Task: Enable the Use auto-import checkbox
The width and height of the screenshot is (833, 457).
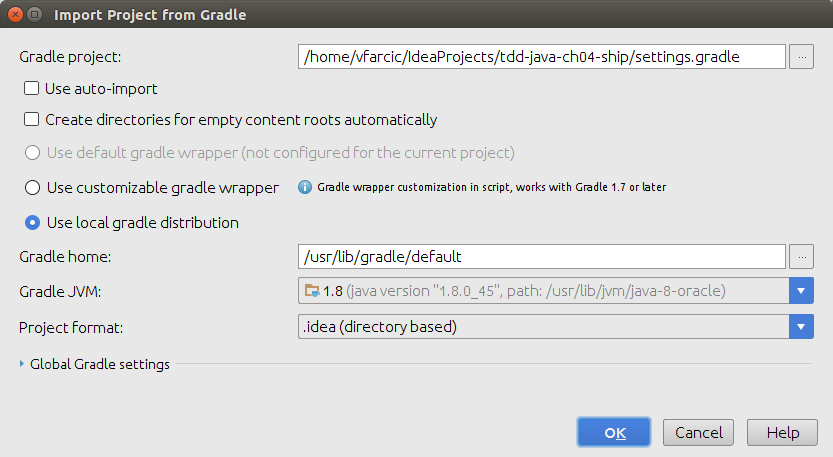Action: pos(31,88)
